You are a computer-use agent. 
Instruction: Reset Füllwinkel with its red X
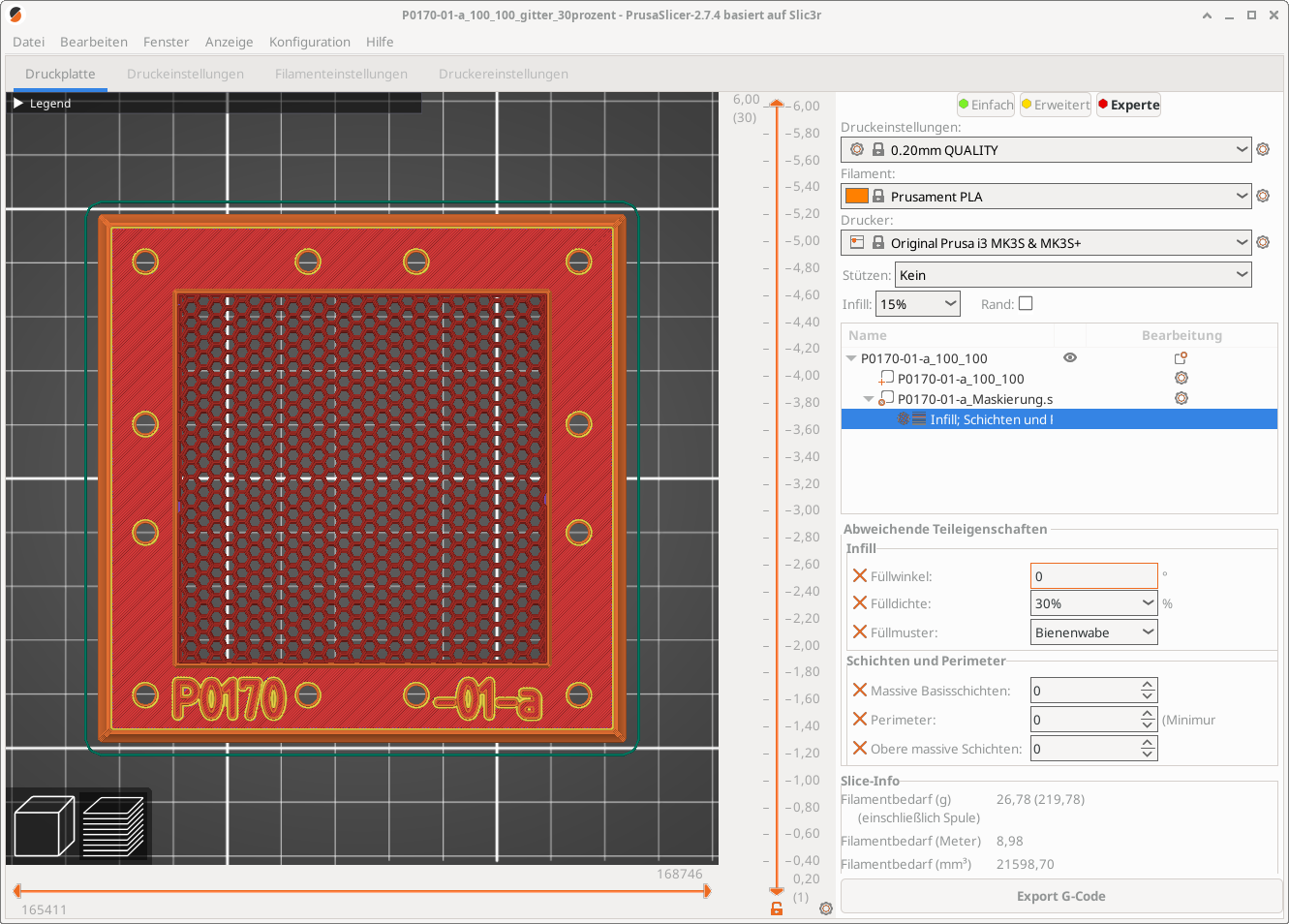859,575
